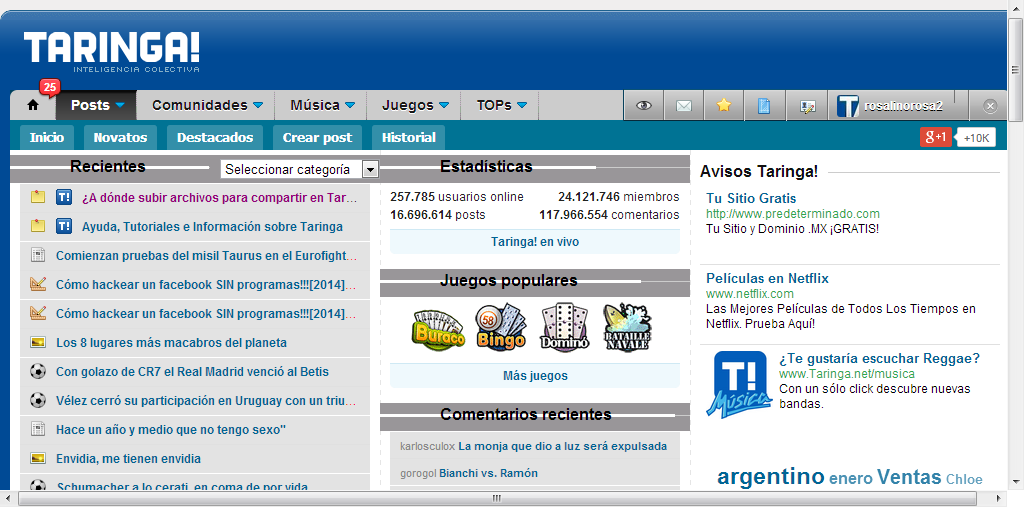Open post Los 8 lugares más macabros del planeta

171,342
